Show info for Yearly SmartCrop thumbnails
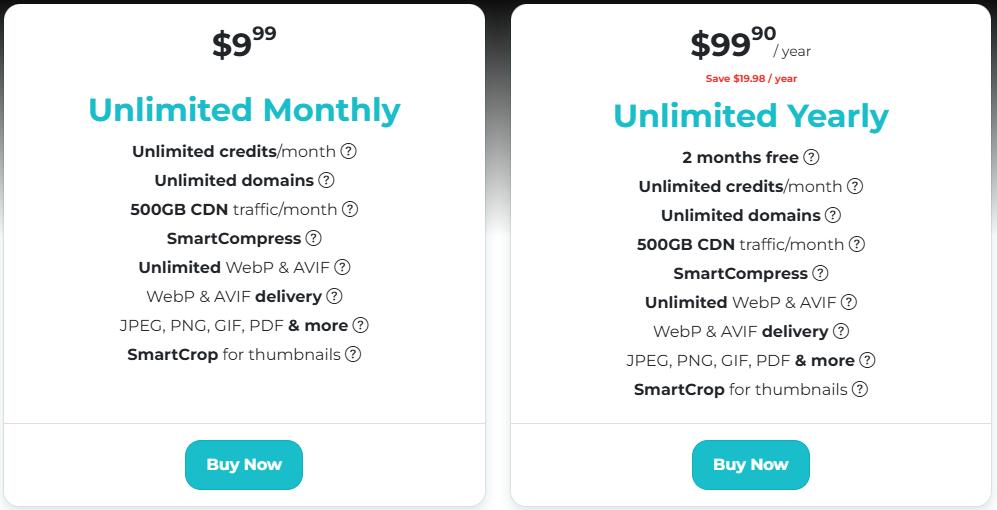Viewport: 997px width, 510px height. [860, 390]
